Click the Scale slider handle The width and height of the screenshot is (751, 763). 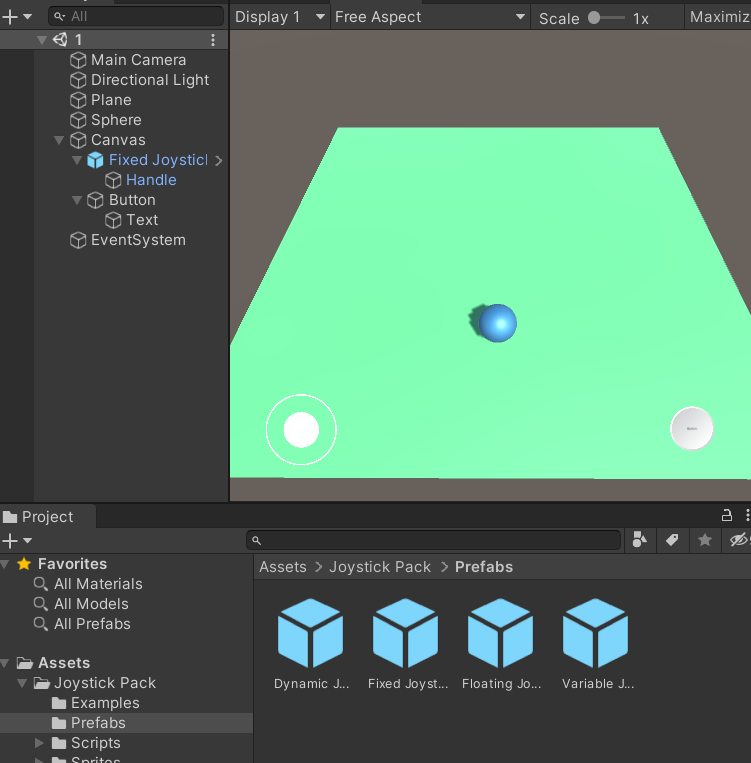[594, 18]
